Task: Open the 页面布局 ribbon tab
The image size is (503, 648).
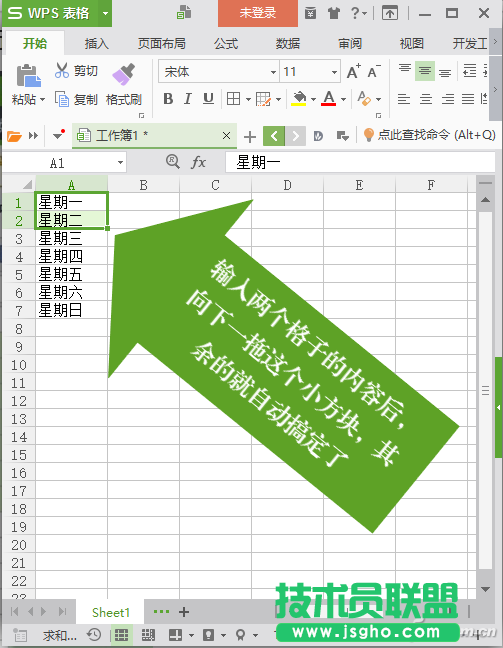Action: click(162, 43)
